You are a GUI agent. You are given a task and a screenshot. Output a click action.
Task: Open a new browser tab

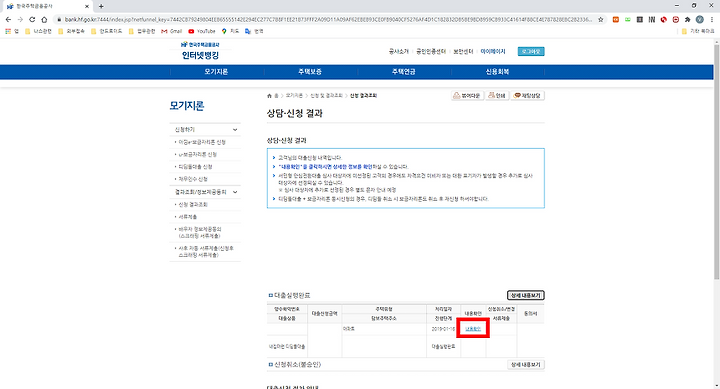pos(101,6)
